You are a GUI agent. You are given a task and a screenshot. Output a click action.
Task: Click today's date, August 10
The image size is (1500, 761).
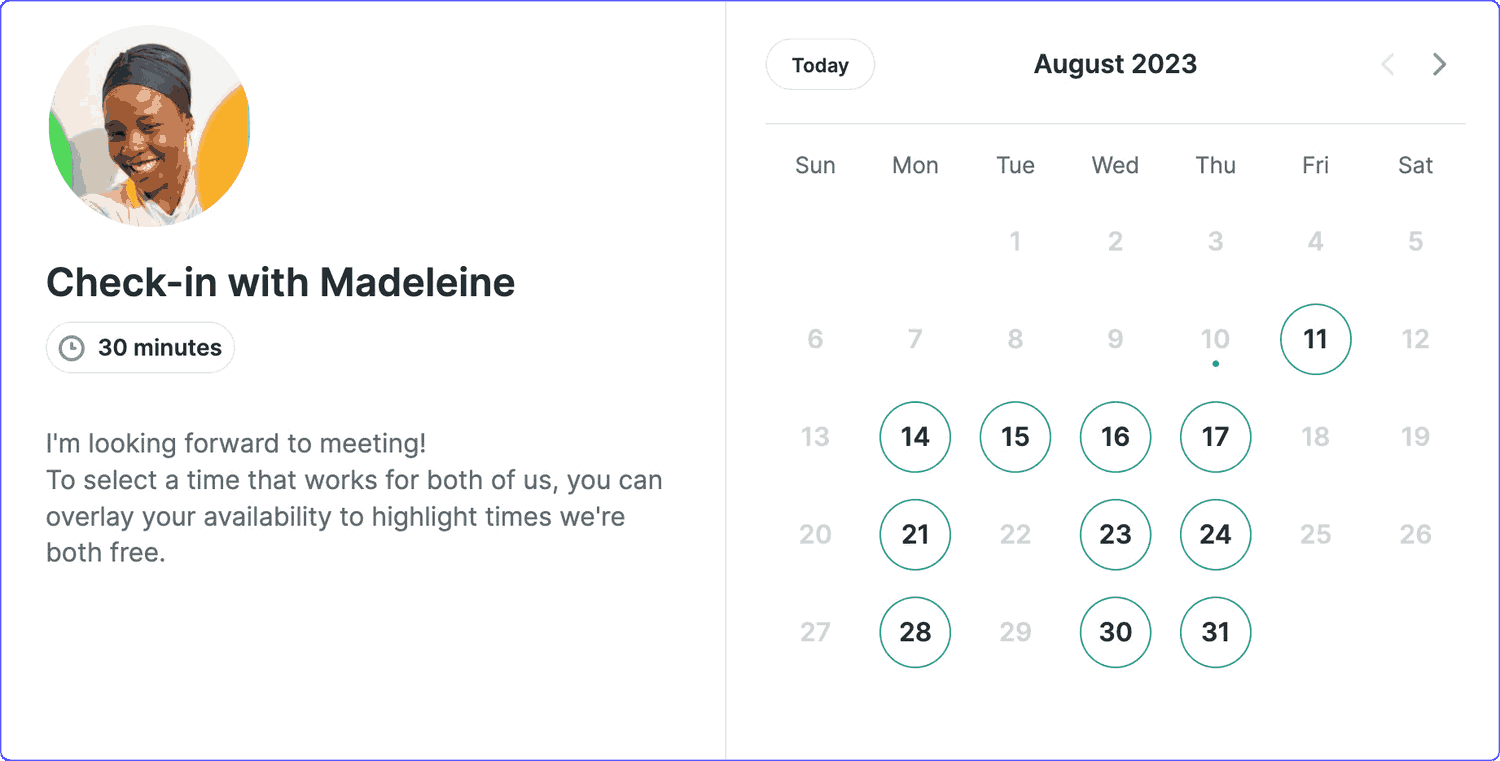[1215, 339]
